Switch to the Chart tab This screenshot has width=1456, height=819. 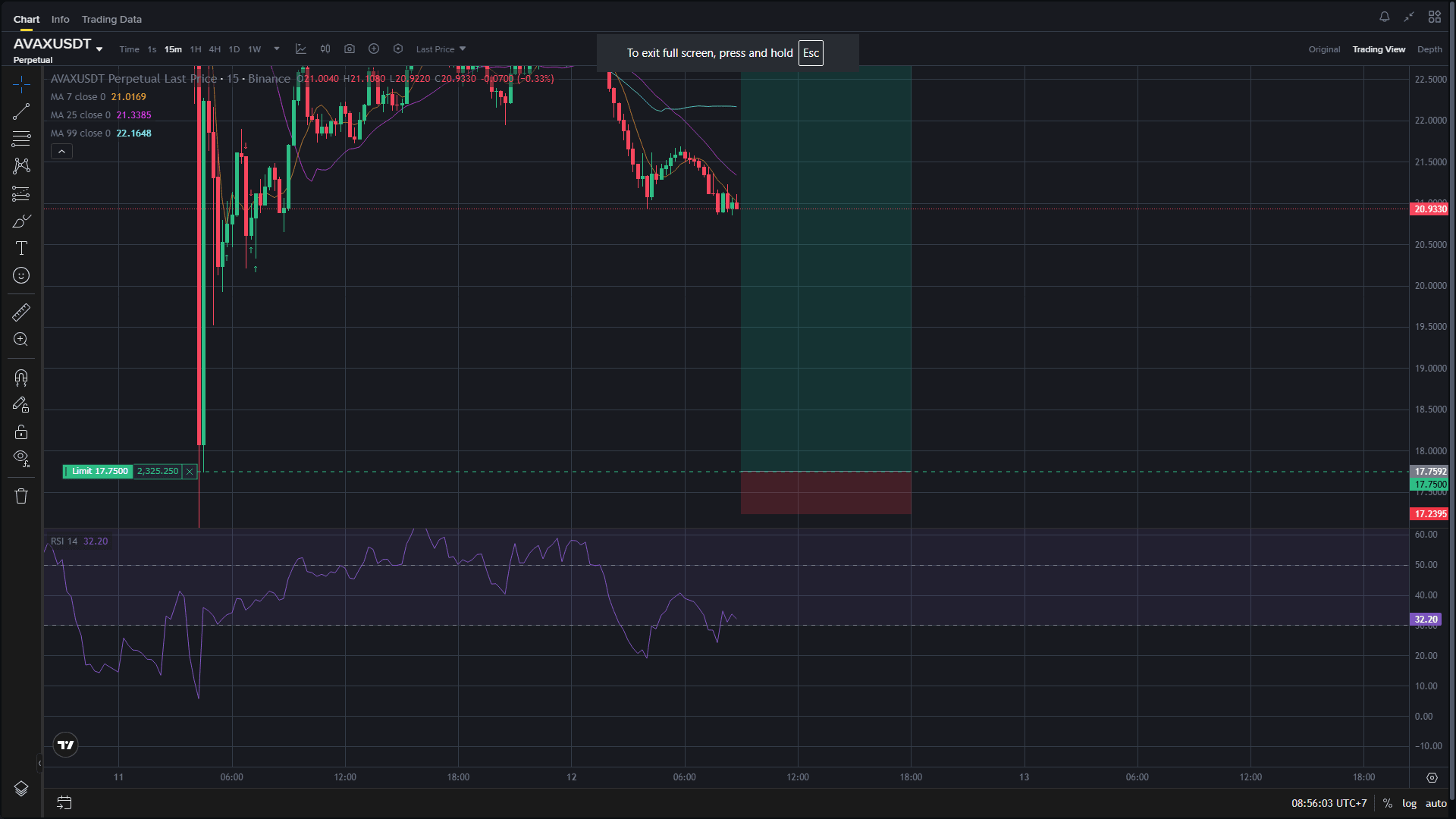27,20
